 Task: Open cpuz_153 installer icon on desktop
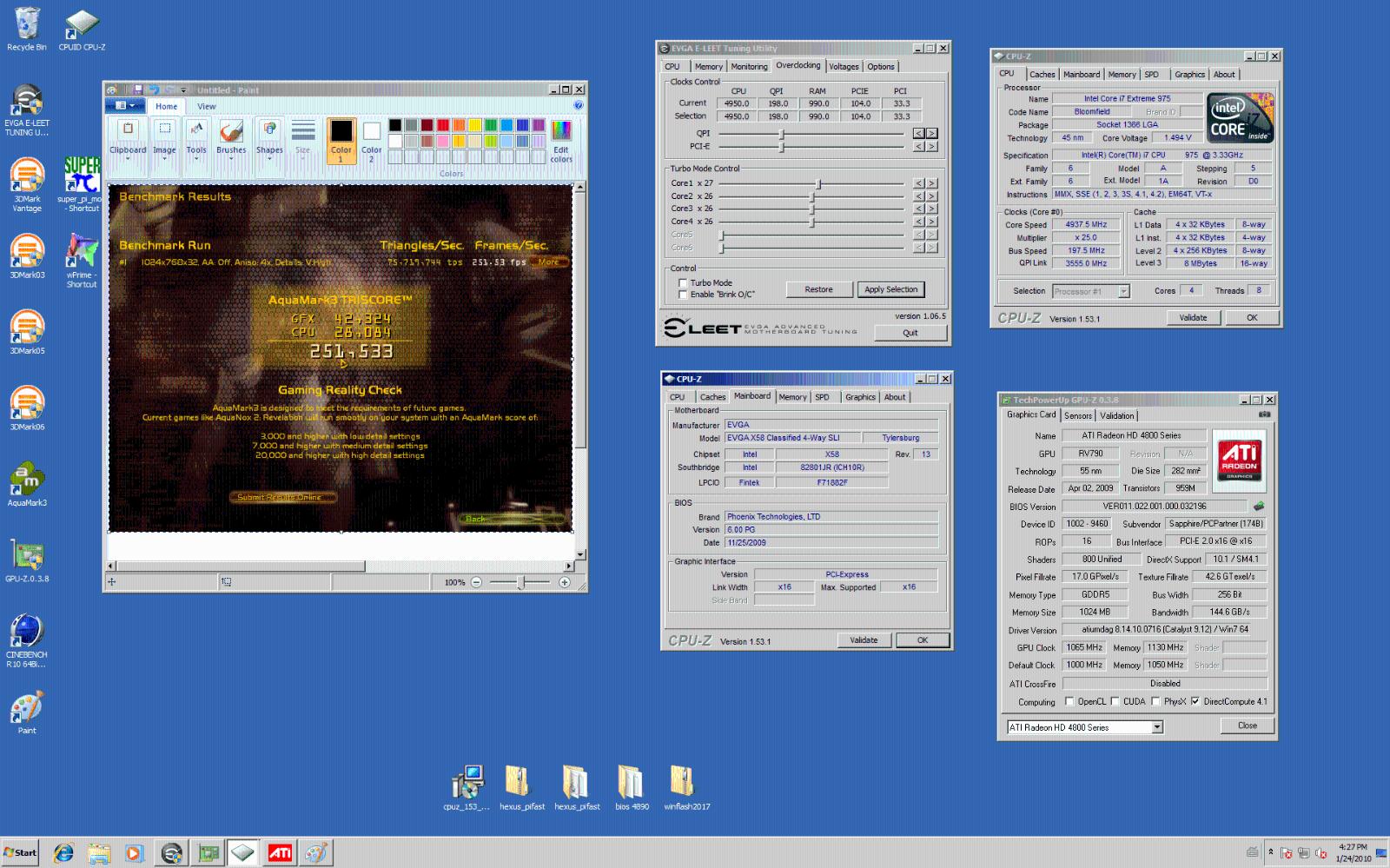click(x=467, y=788)
